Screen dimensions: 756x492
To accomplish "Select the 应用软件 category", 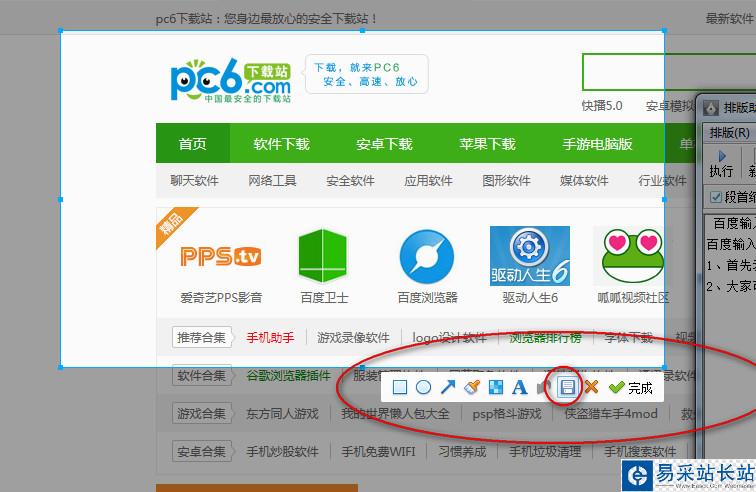I will 429,181.
